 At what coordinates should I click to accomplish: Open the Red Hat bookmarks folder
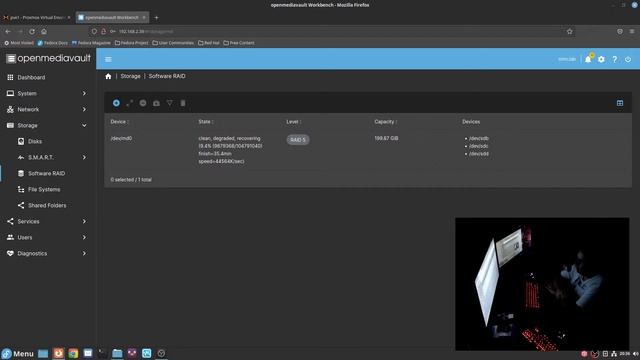click(x=209, y=43)
